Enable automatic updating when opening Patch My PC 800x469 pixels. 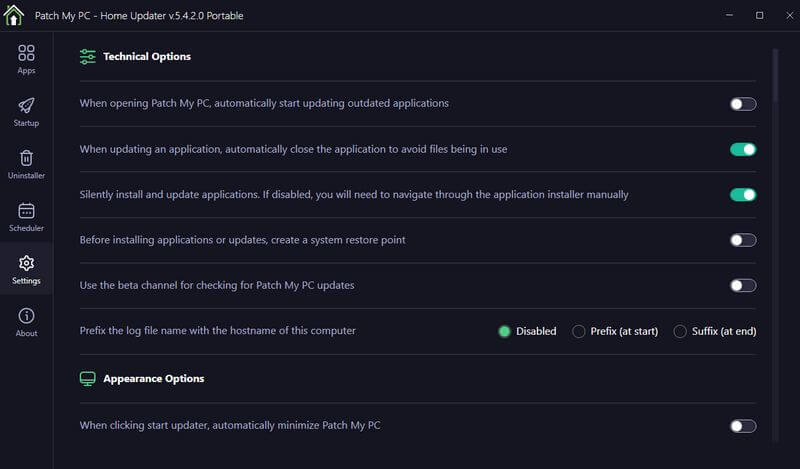[742, 104]
